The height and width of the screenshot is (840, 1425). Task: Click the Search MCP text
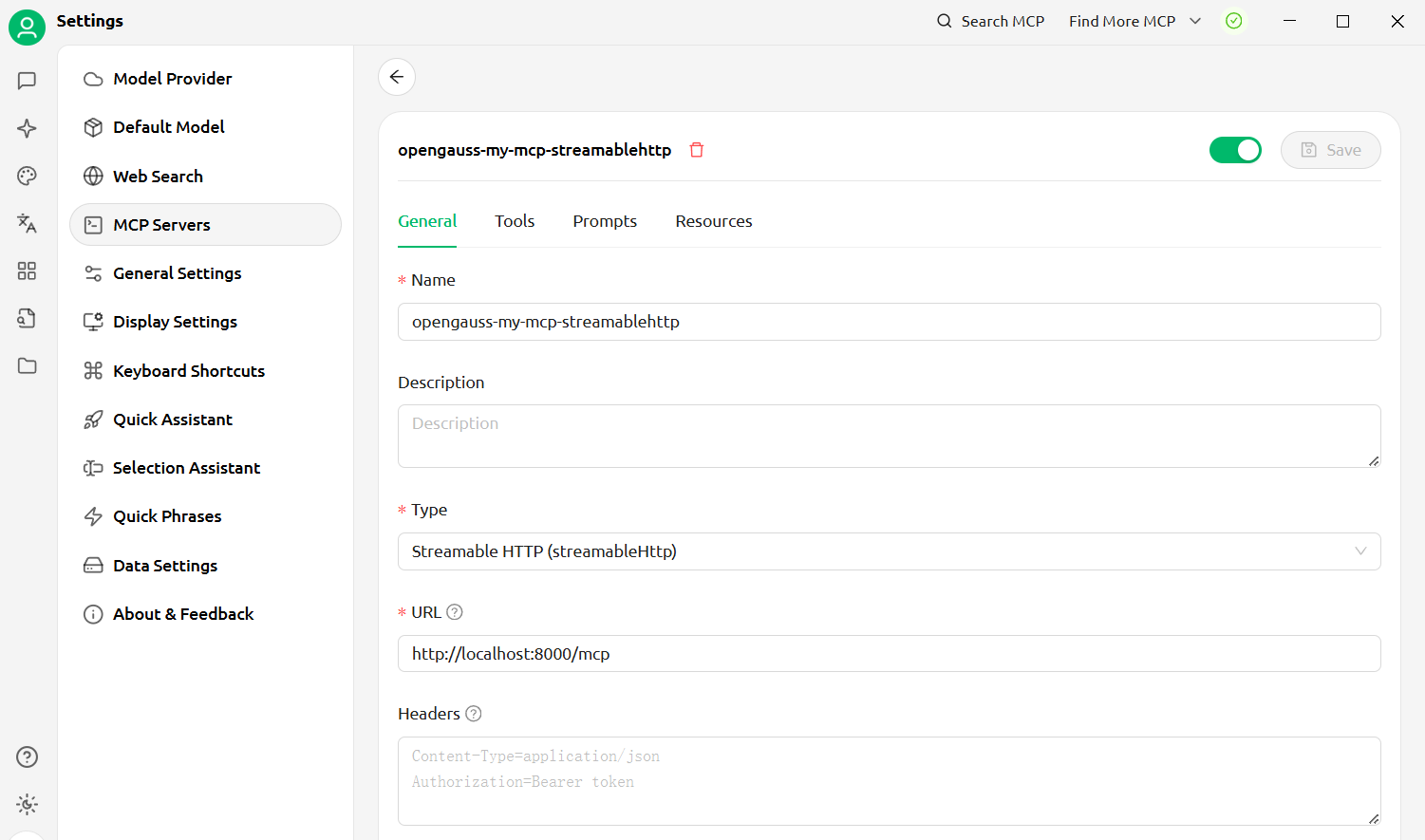coord(1003,21)
